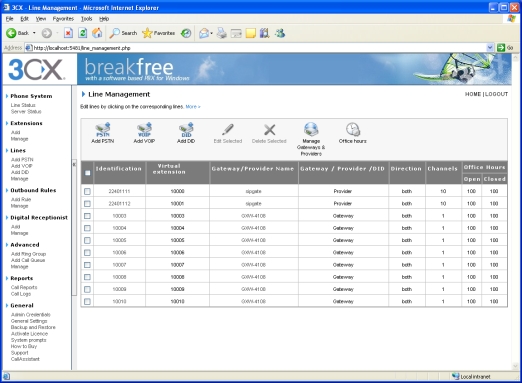Open the Favorites star button

(x=158, y=33)
